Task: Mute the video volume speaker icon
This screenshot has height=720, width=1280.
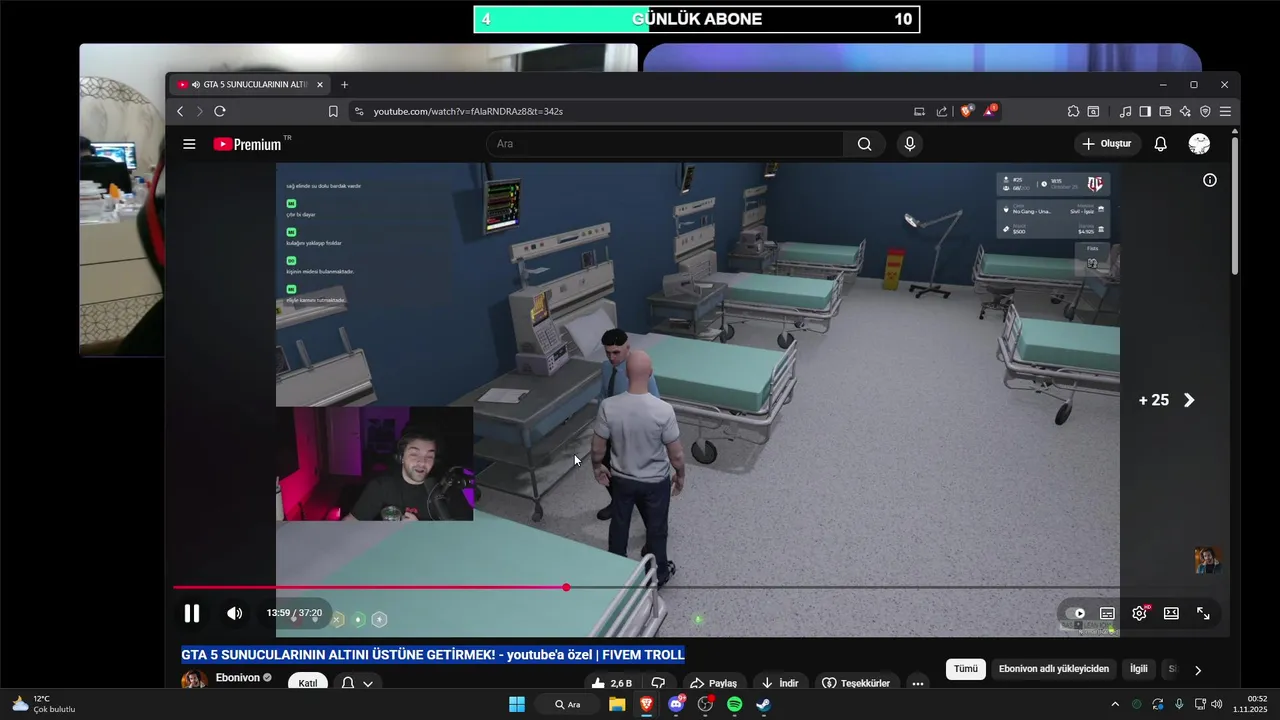Action: (x=234, y=613)
